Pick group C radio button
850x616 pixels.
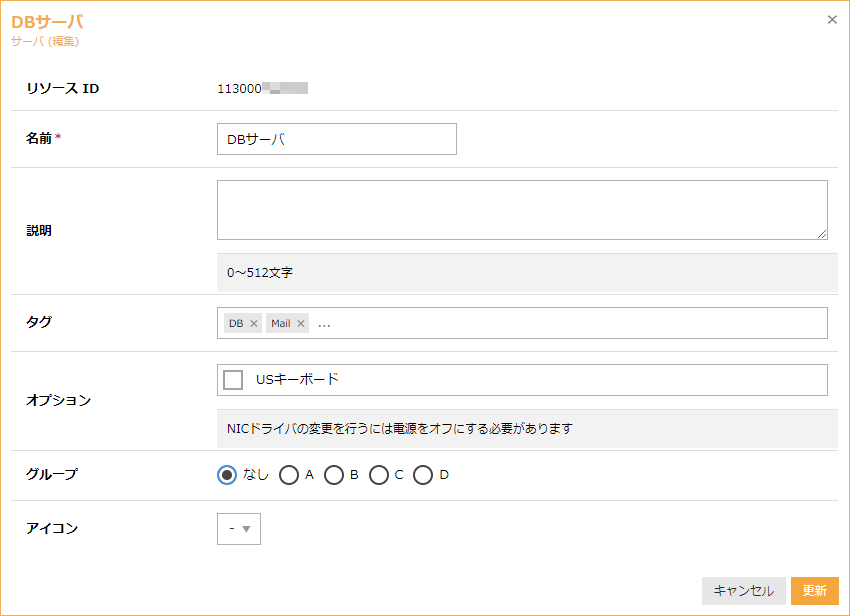379,475
